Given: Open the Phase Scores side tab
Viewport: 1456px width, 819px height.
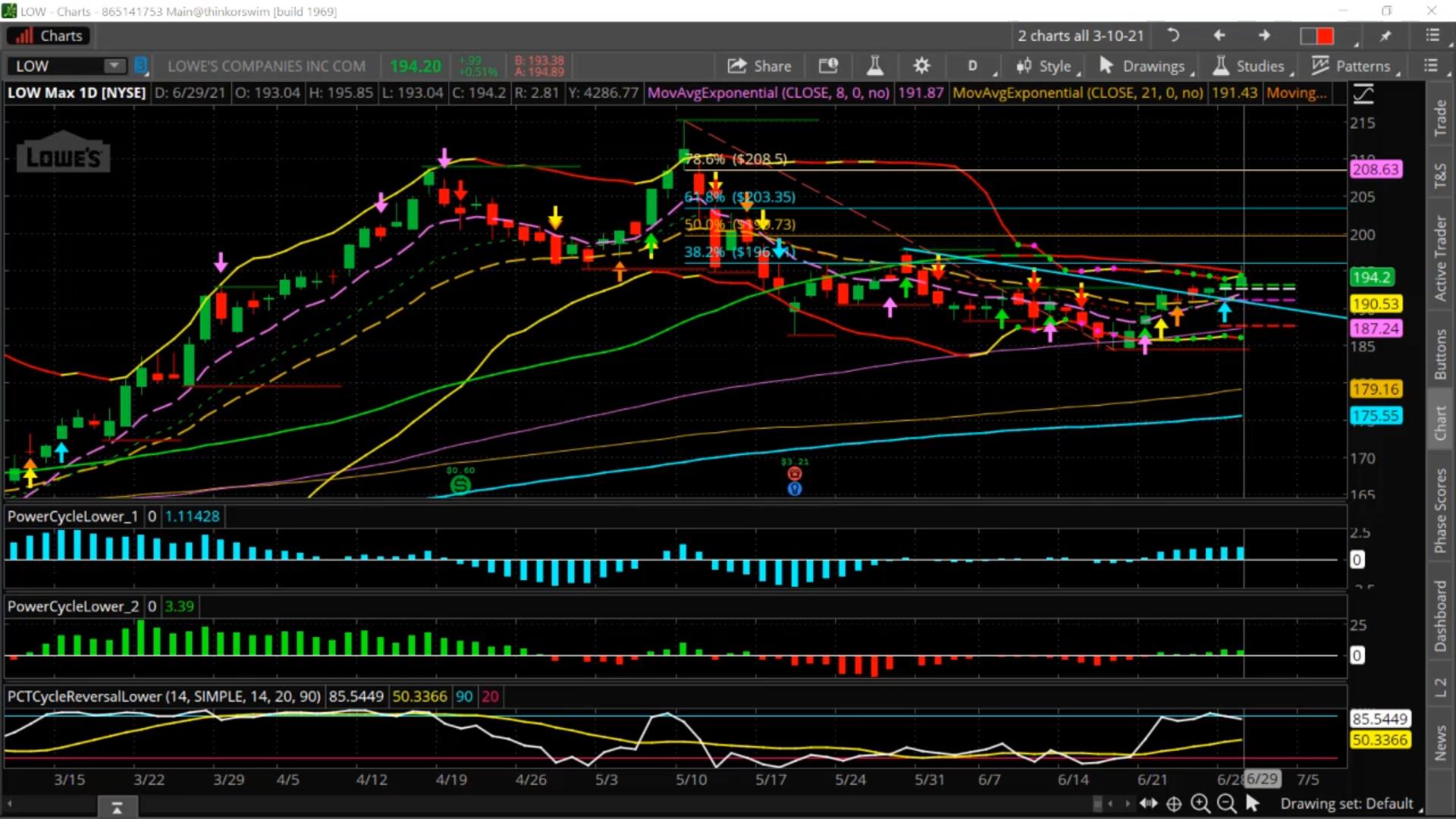Looking at the screenshot, I should tap(1439, 510).
